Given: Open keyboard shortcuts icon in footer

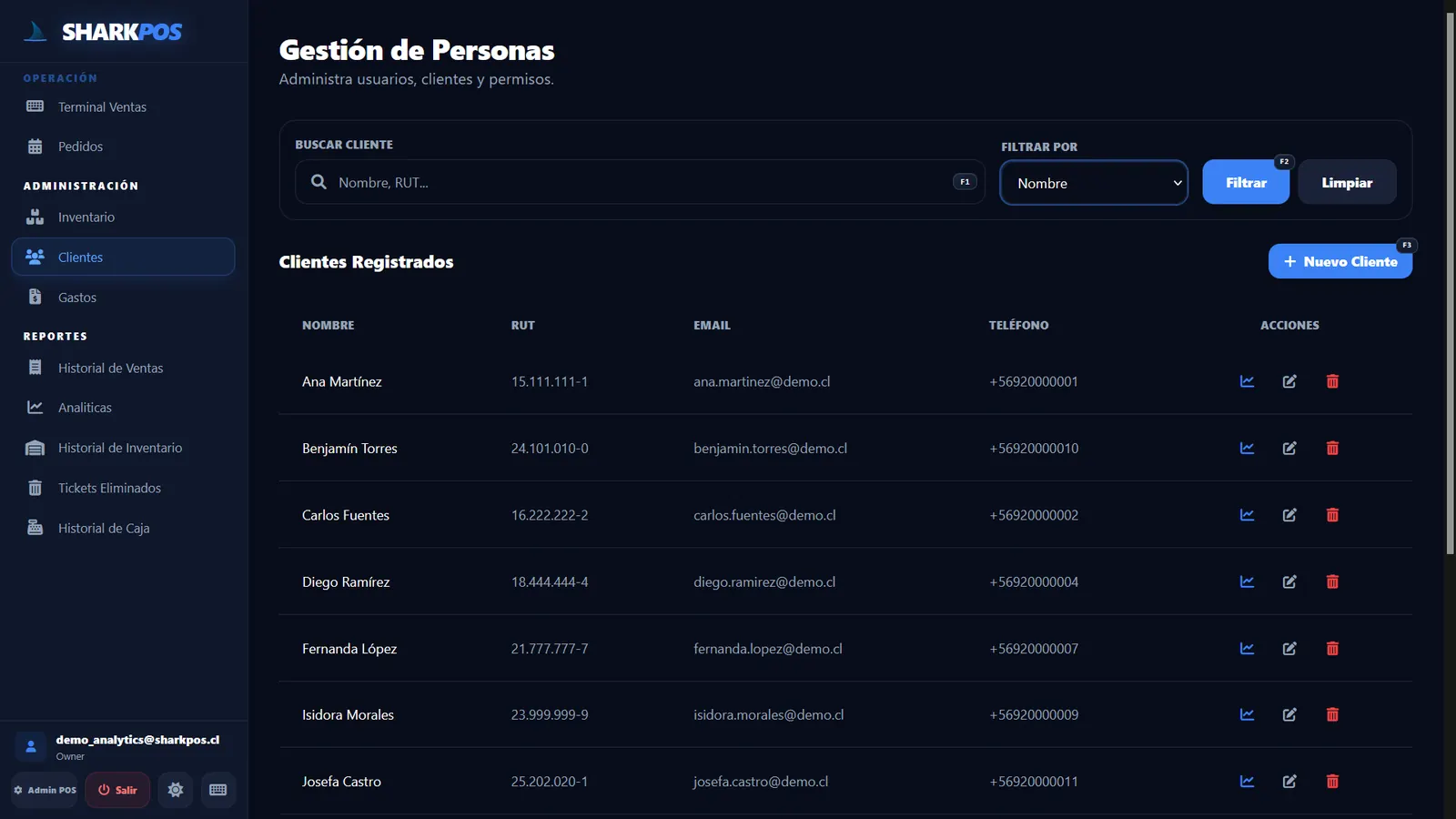Looking at the screenshot, I should tap(218, 790).
